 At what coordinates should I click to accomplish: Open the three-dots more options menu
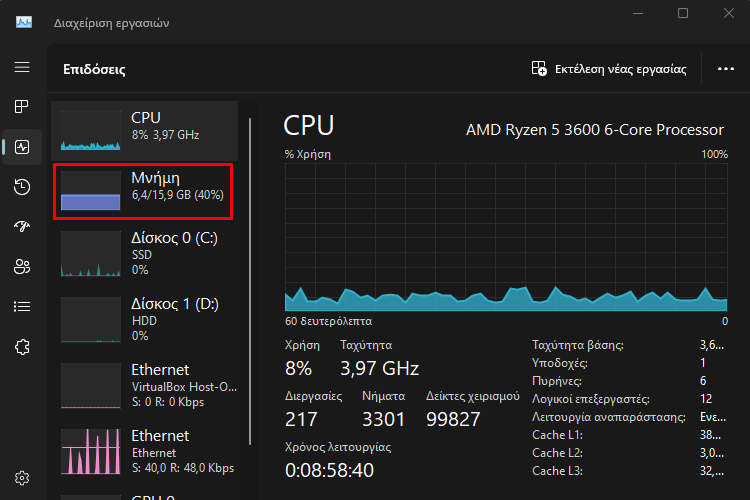click(x=726, y=69)
